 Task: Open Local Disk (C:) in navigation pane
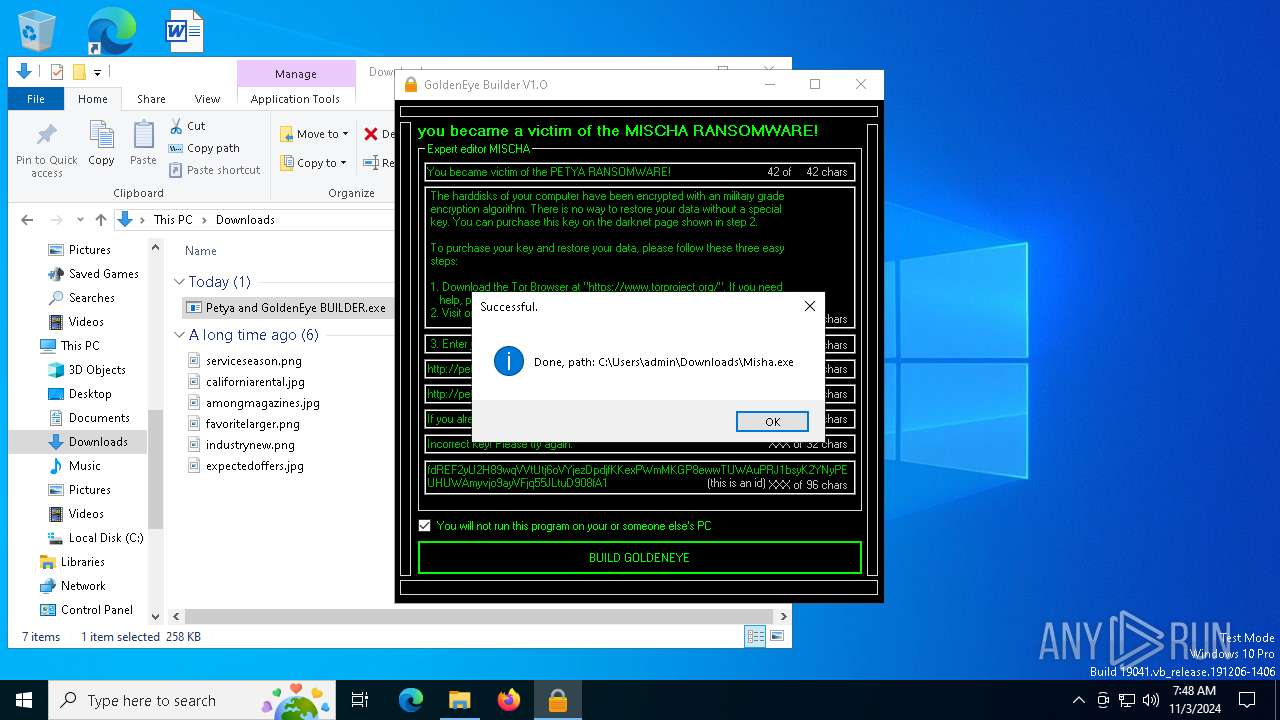point(95,538)
